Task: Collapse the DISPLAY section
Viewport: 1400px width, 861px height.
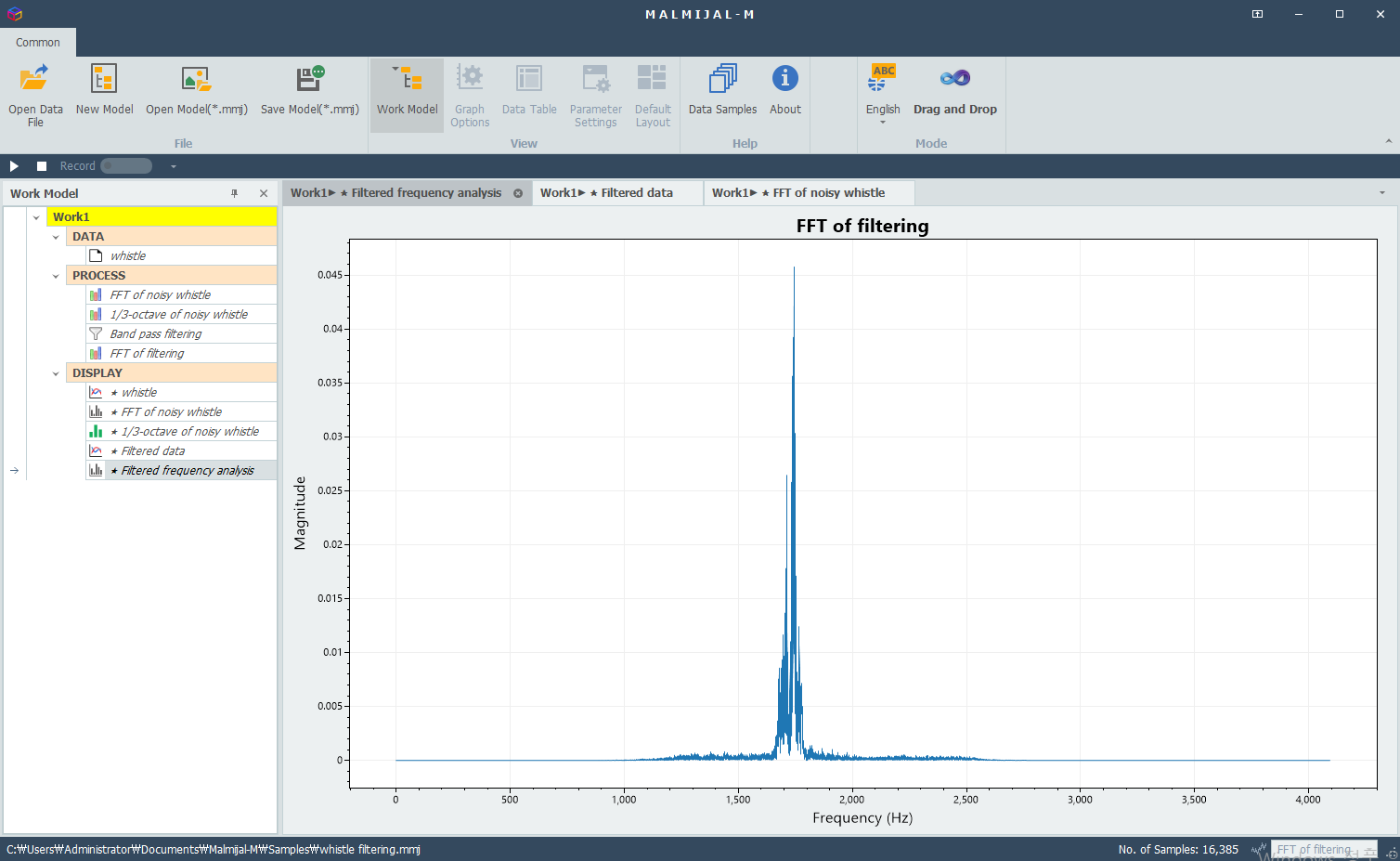Action: (x=56, y=373)
